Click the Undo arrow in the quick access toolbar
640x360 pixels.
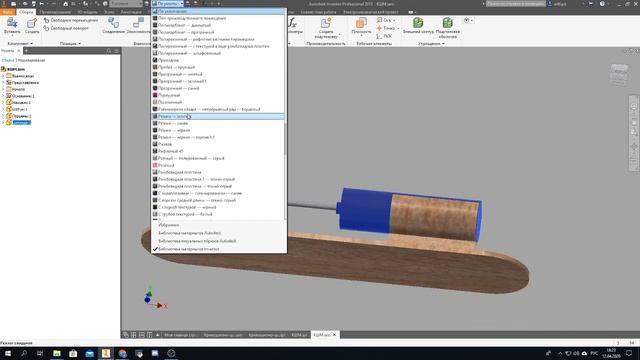click(x=42, y=4)
